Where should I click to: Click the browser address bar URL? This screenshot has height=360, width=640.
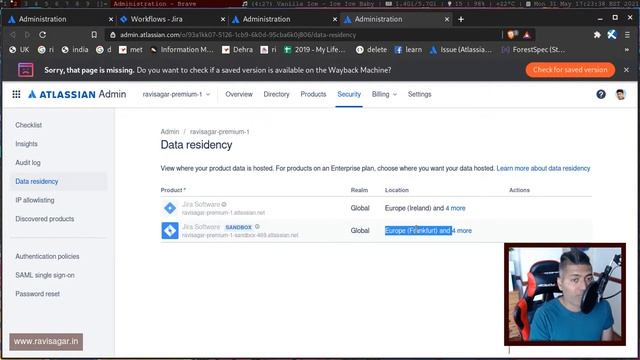coord(238,35)
